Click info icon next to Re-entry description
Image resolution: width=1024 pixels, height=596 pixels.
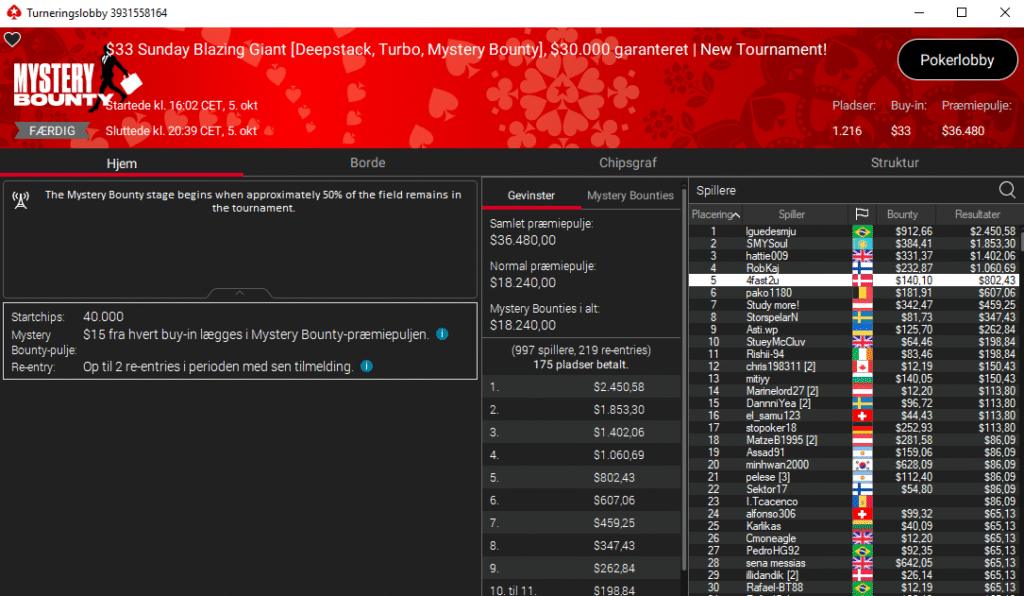tap(366, 366)
